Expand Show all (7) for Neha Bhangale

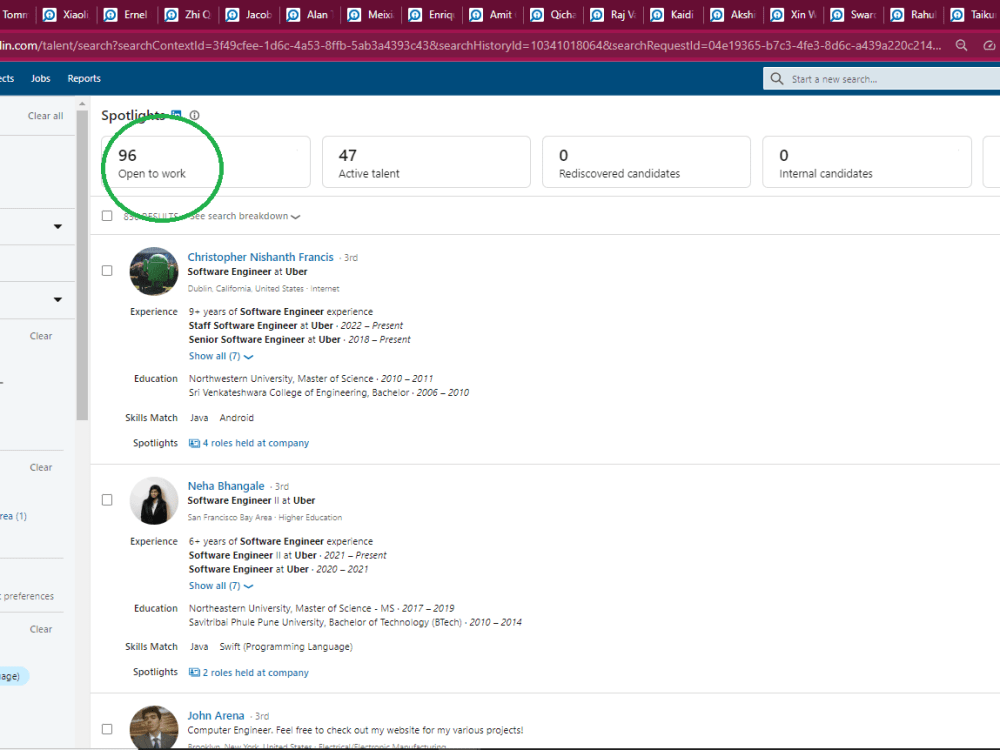[221, 585]
